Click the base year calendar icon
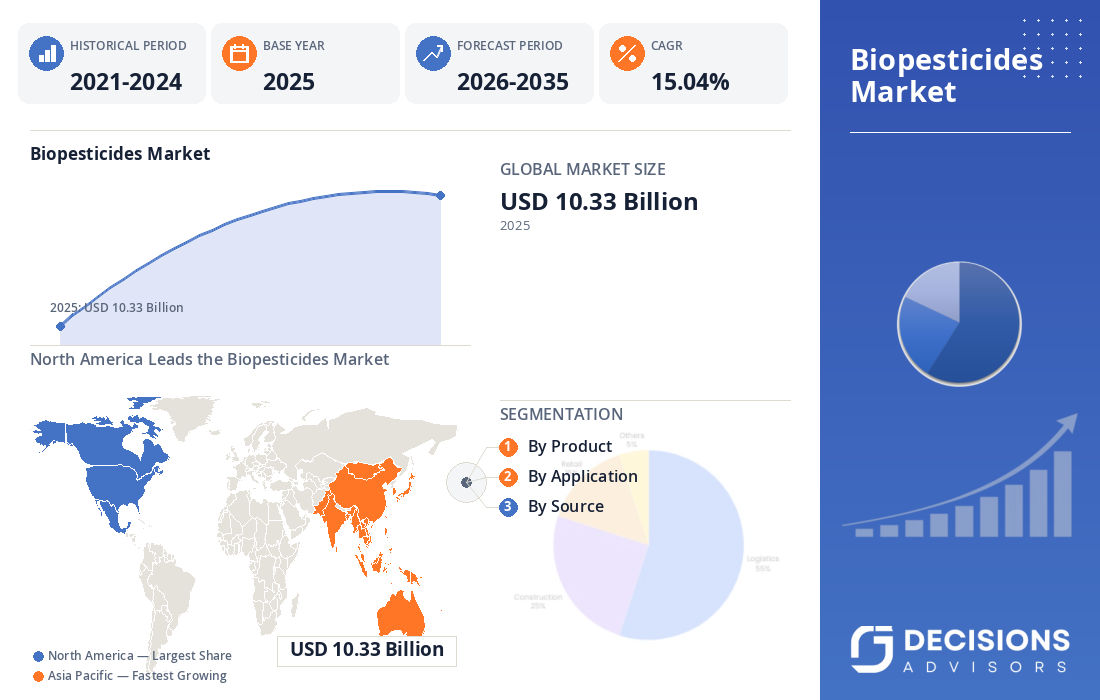Image resolution: width=1100 pixels, height=700 pixels. click(239, 53)
